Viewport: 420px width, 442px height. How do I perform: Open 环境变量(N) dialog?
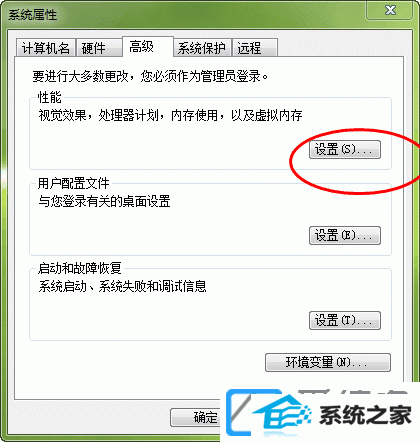(328, 362)
